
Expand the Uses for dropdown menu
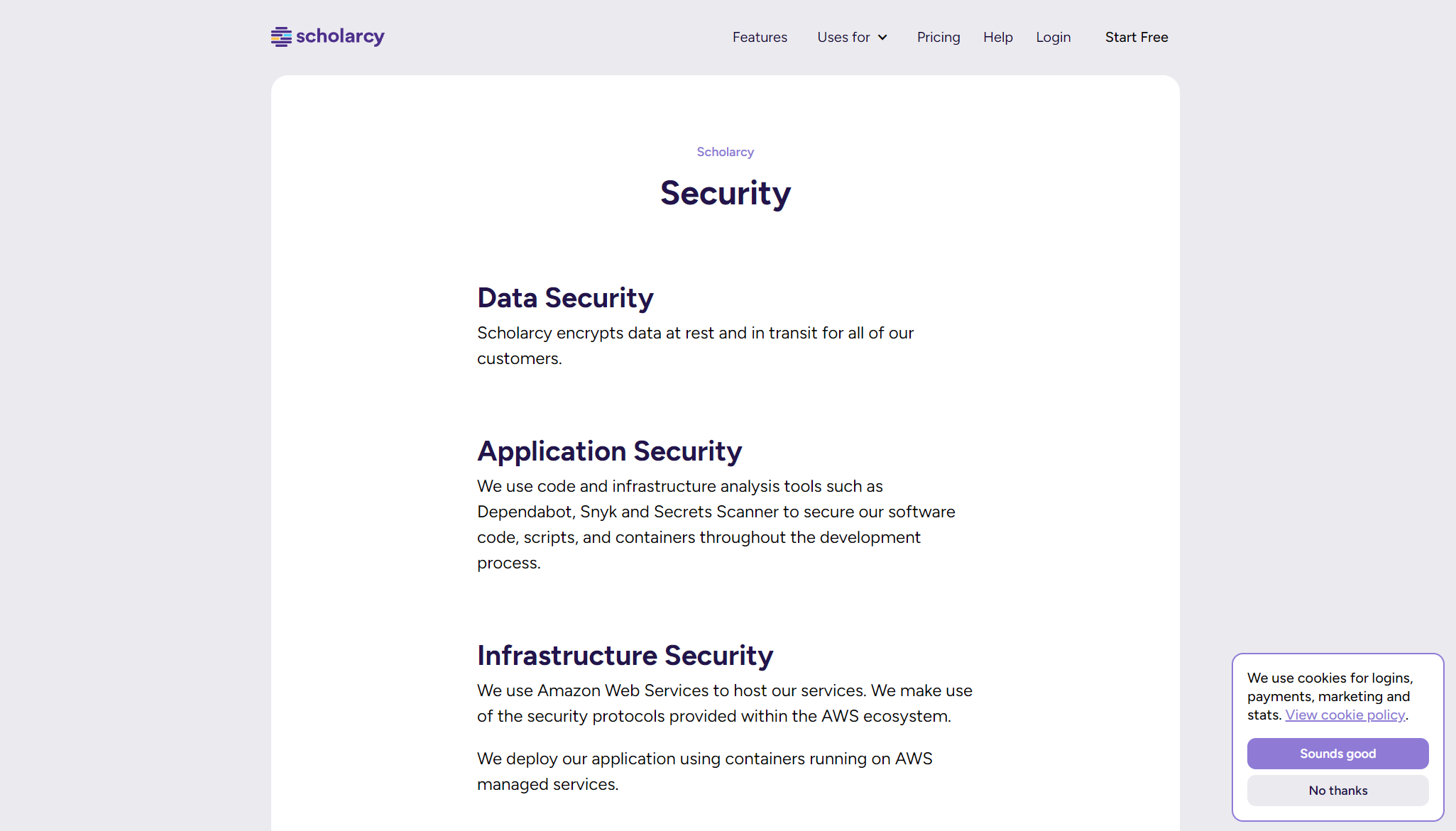click(843, 37)
